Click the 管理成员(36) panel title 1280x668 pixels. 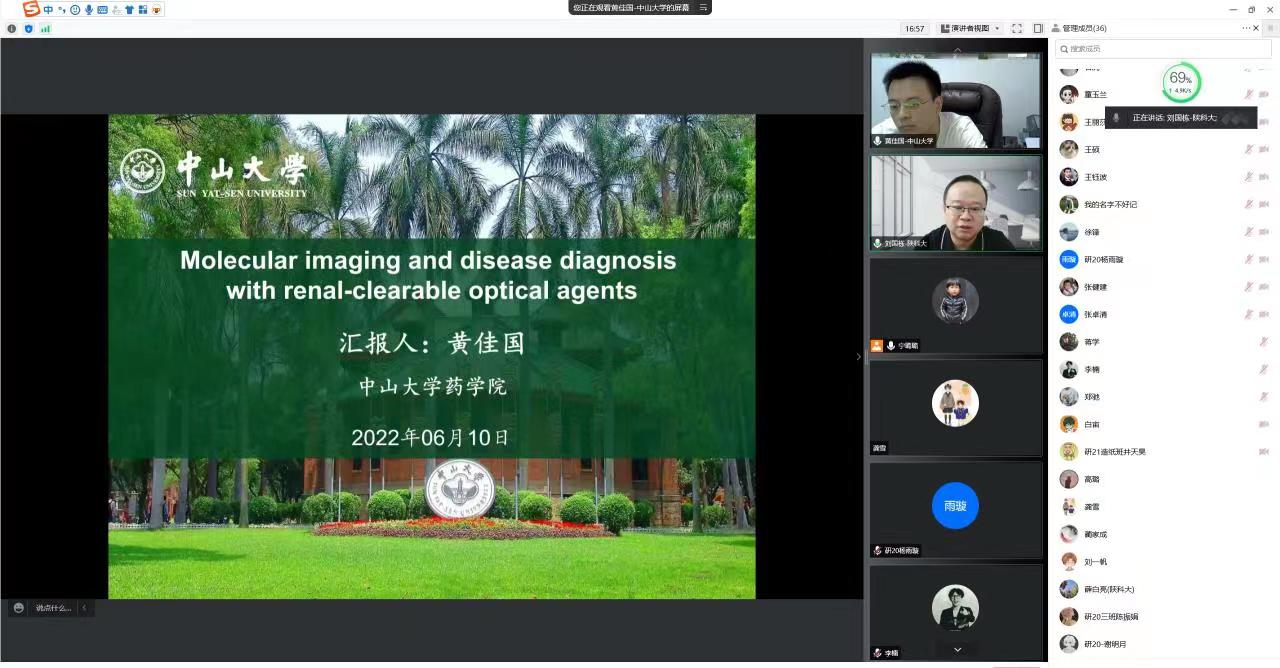pos(1084,28)
